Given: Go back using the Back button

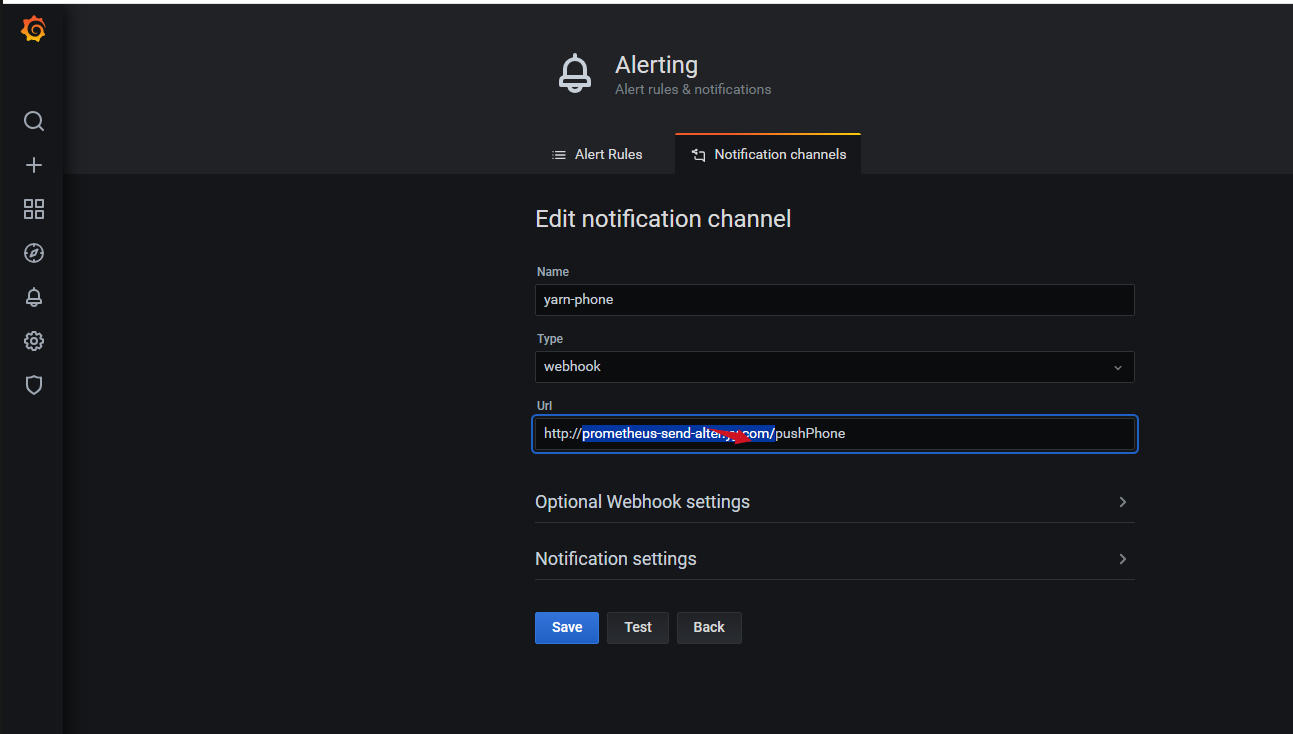Looking at the screenshot, I should (708, 628).
